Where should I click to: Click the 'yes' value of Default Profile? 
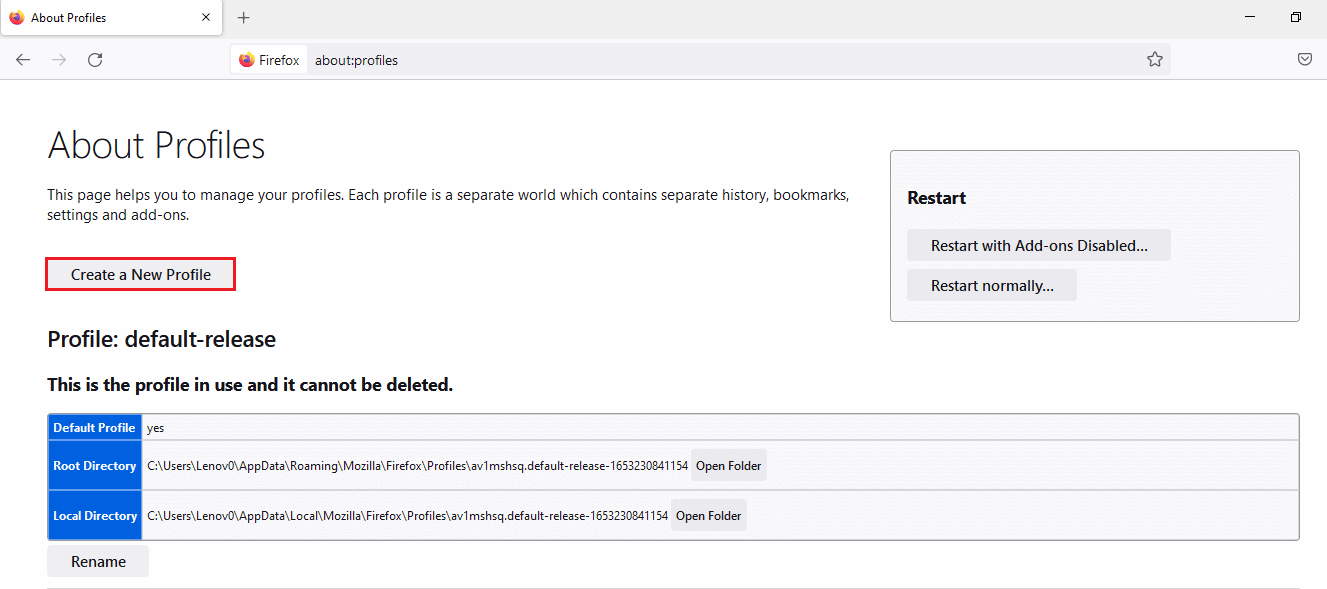155,428
